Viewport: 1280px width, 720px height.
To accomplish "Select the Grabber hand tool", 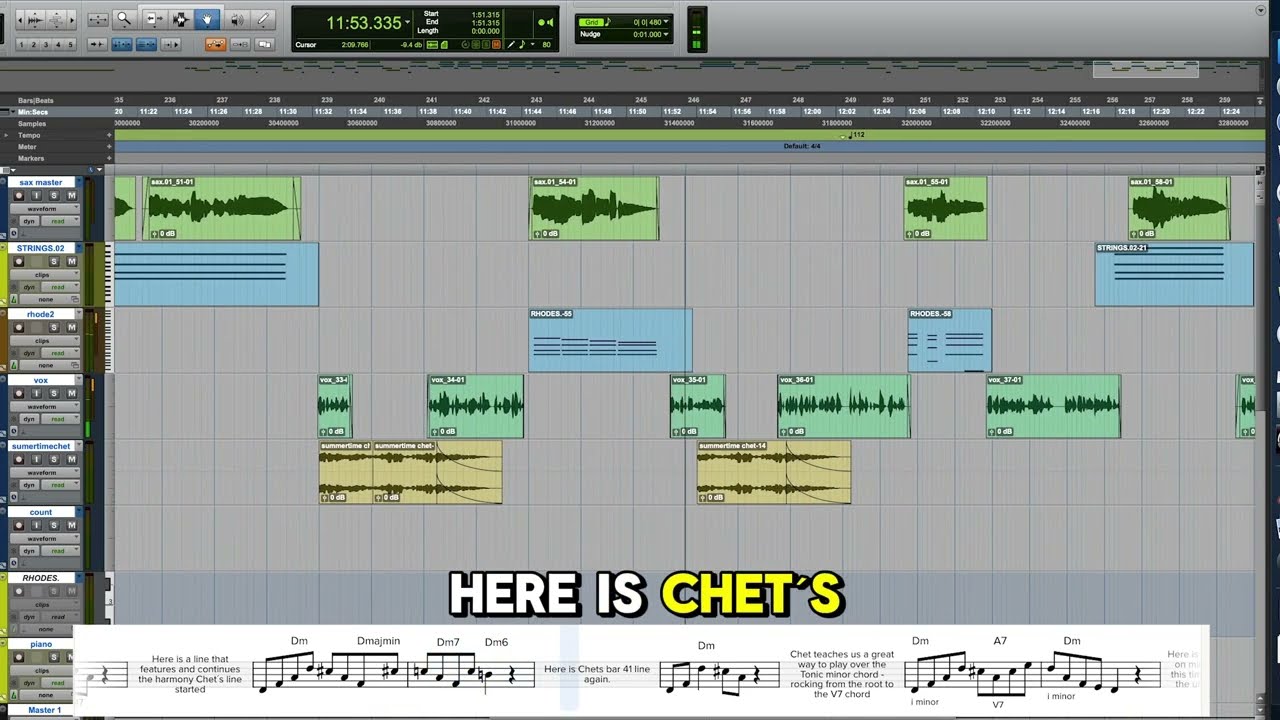I will tap(208, 19).
